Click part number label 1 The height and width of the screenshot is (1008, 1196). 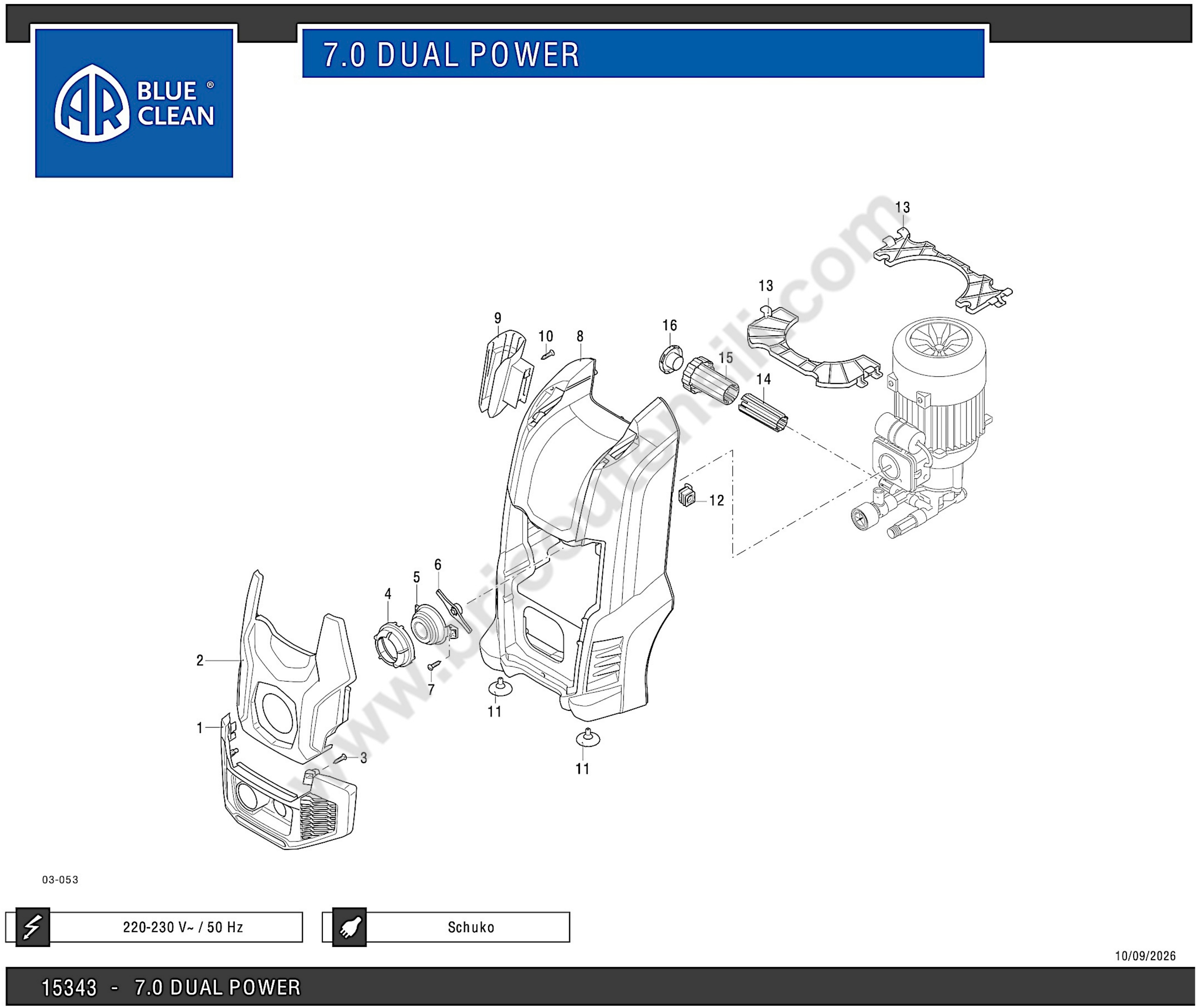(199, 728)
